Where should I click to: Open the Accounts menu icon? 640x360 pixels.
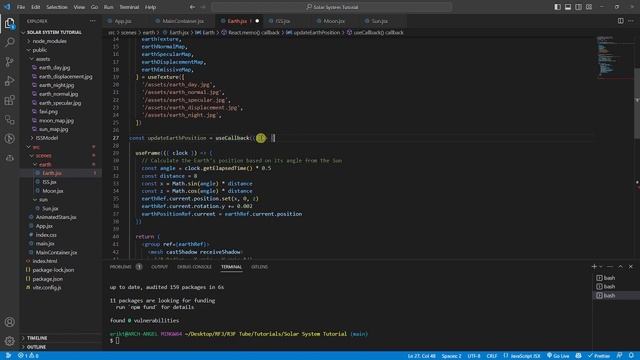pyautogui.click(x=9, y=322)
